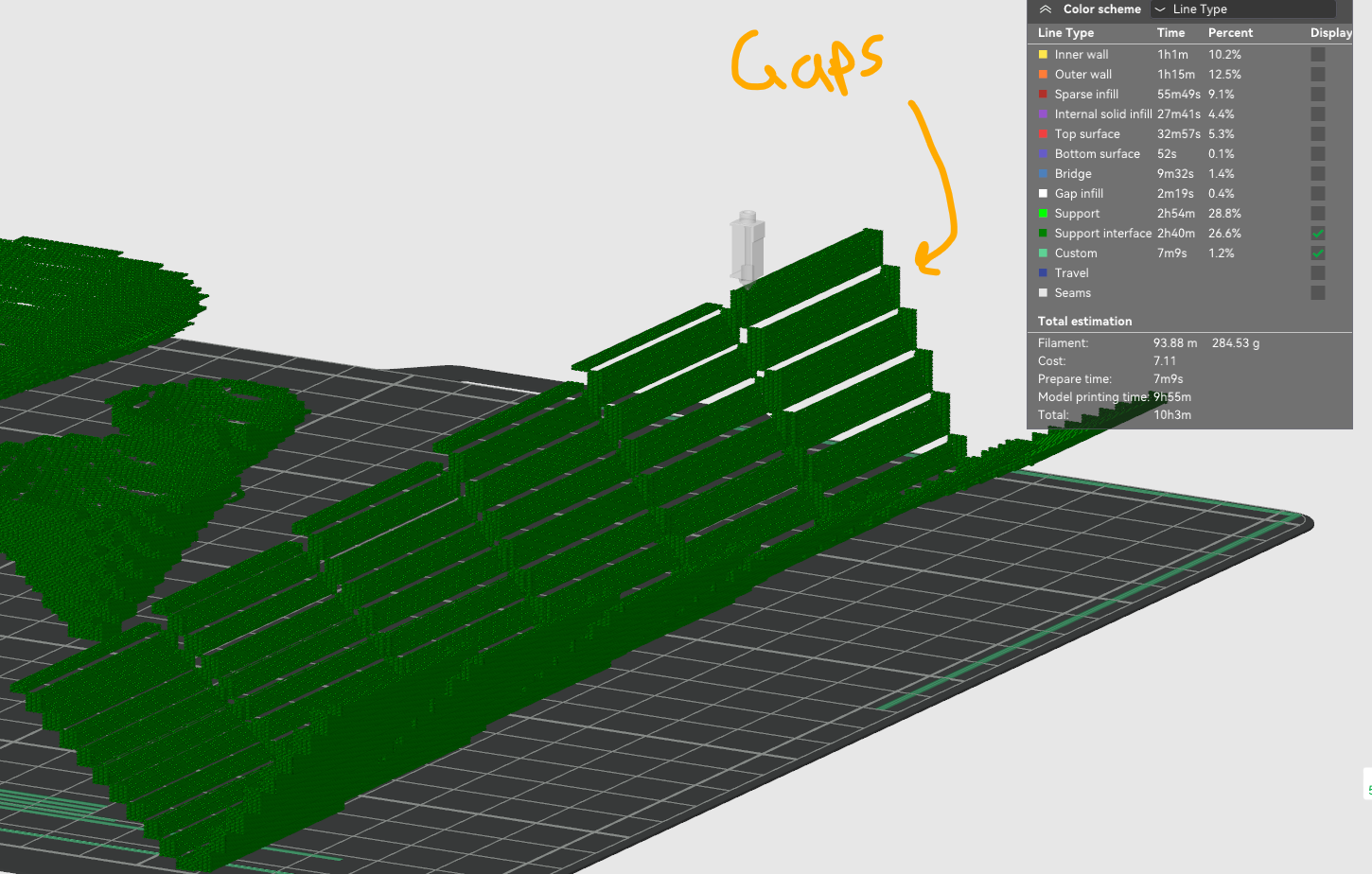Click the filament length 93.88 m value
The height and width of the screenshot is (874, 1372).
coord(1175,343)
